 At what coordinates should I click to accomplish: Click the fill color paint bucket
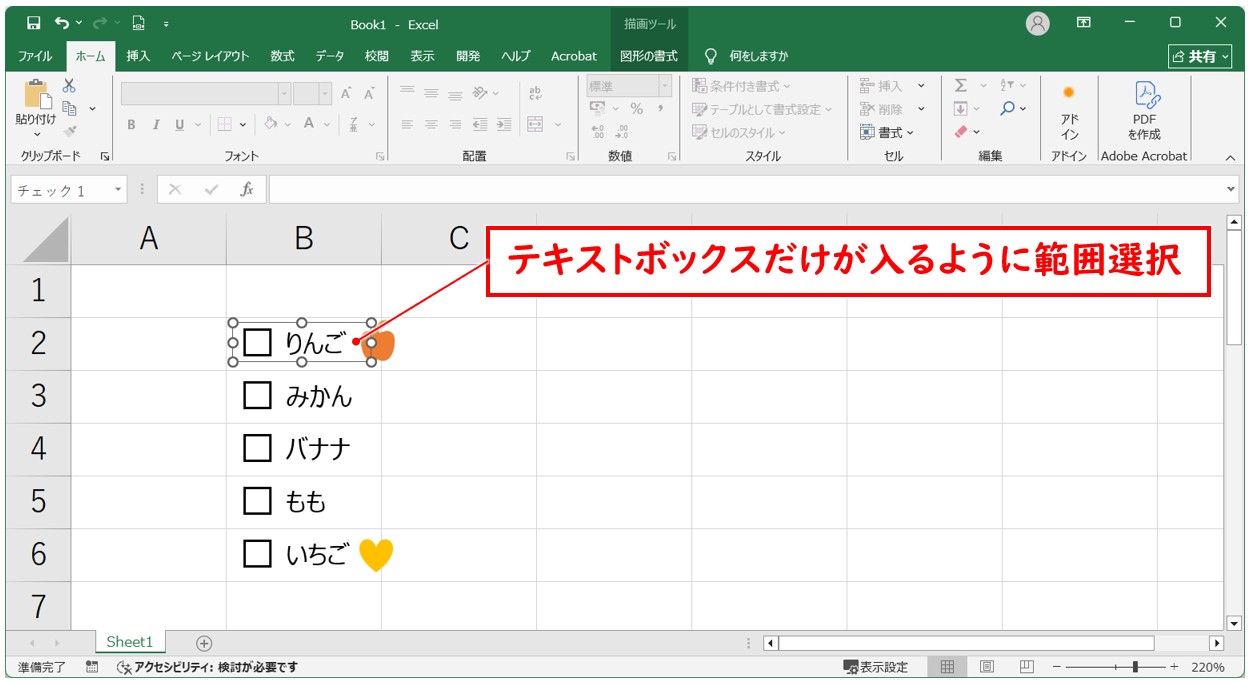(270, 124)
